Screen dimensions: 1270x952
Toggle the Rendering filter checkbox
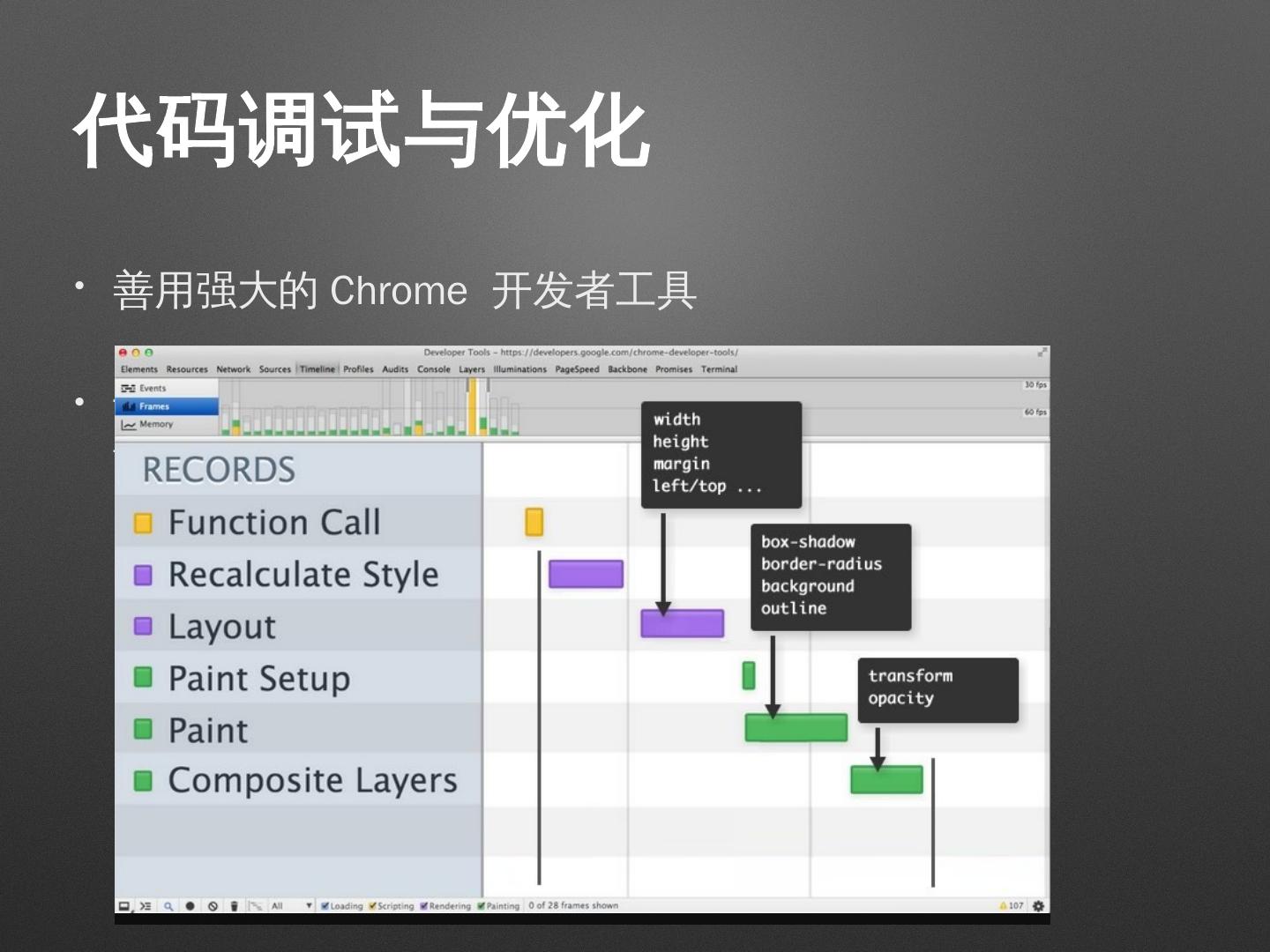click(424, 906)
